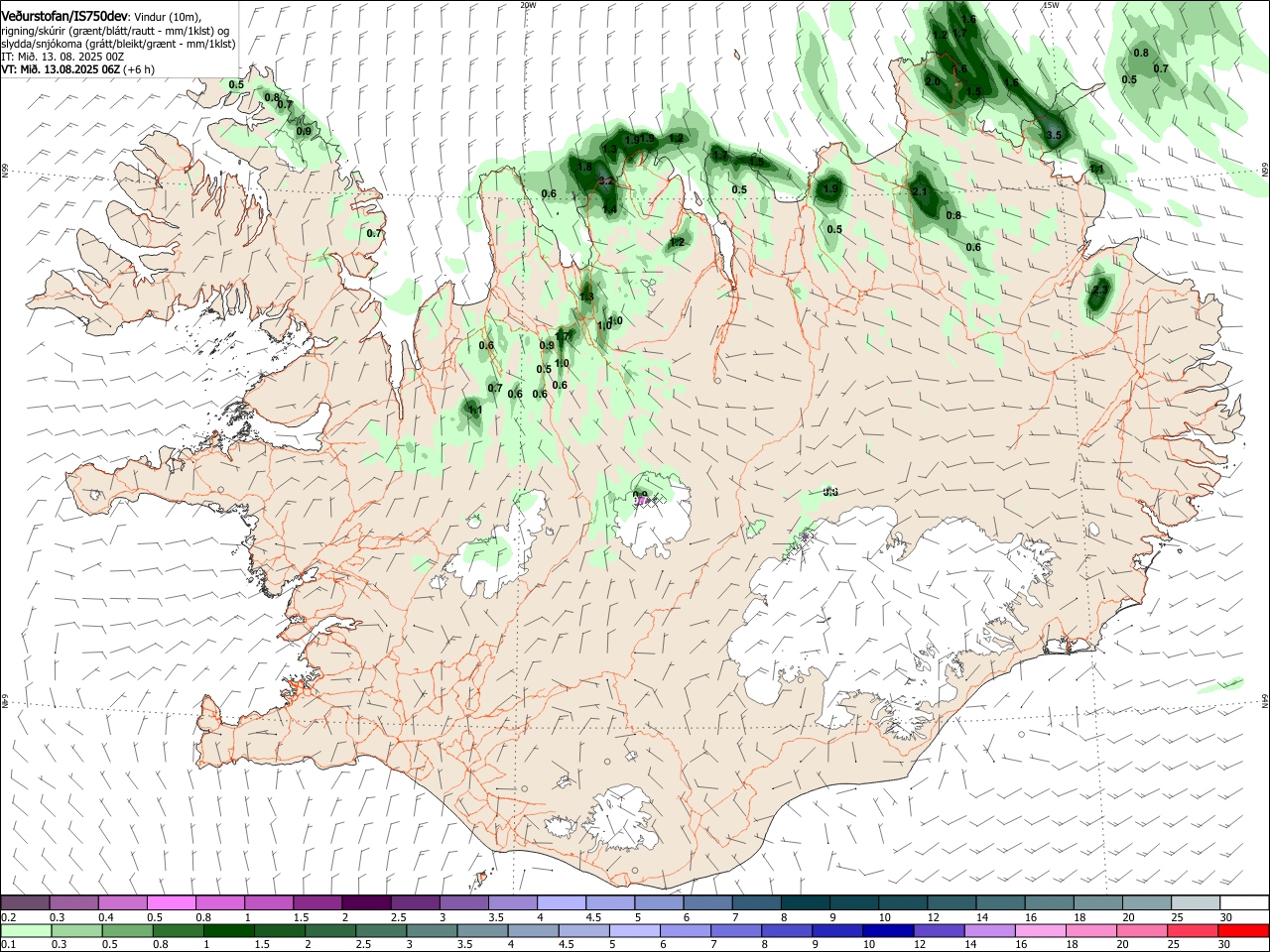Pick snow swatch between 4 and 4.5
The image size is (1270, 952).
(x=562, y=903)
